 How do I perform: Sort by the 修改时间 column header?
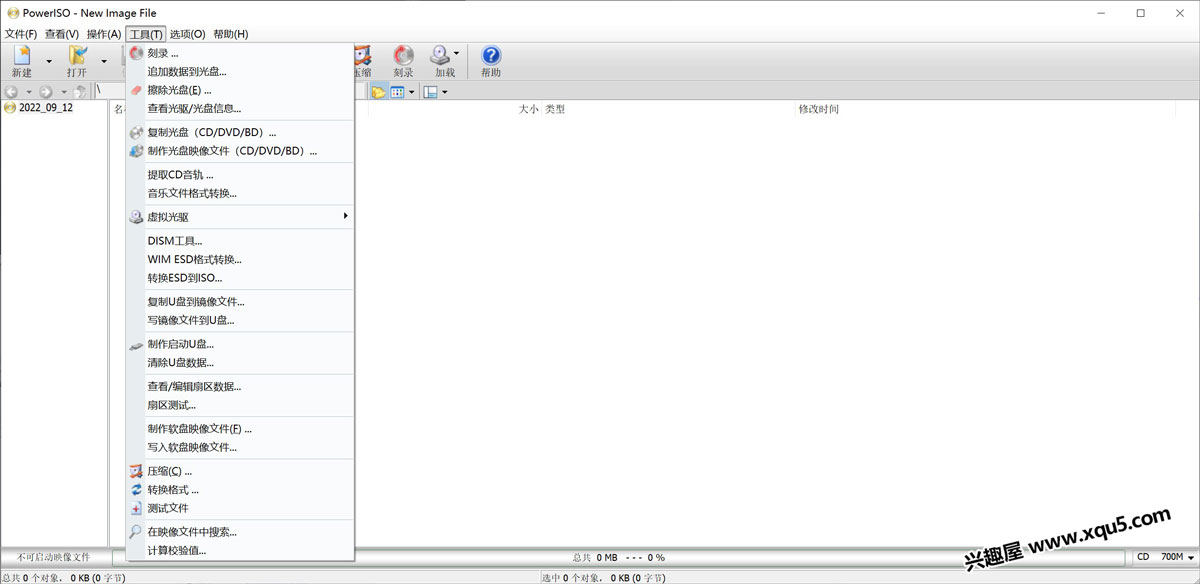[818, 109]
